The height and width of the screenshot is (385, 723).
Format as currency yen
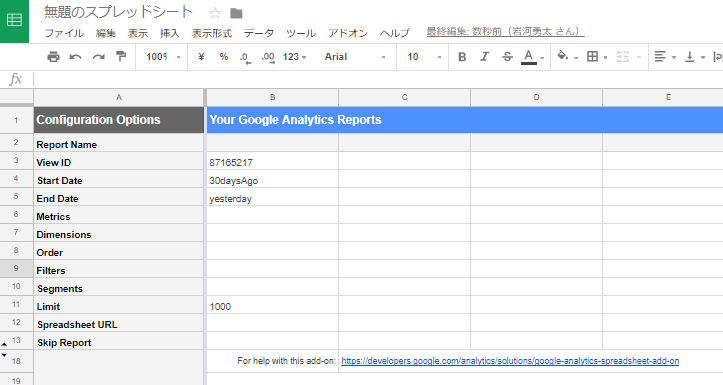201,57
